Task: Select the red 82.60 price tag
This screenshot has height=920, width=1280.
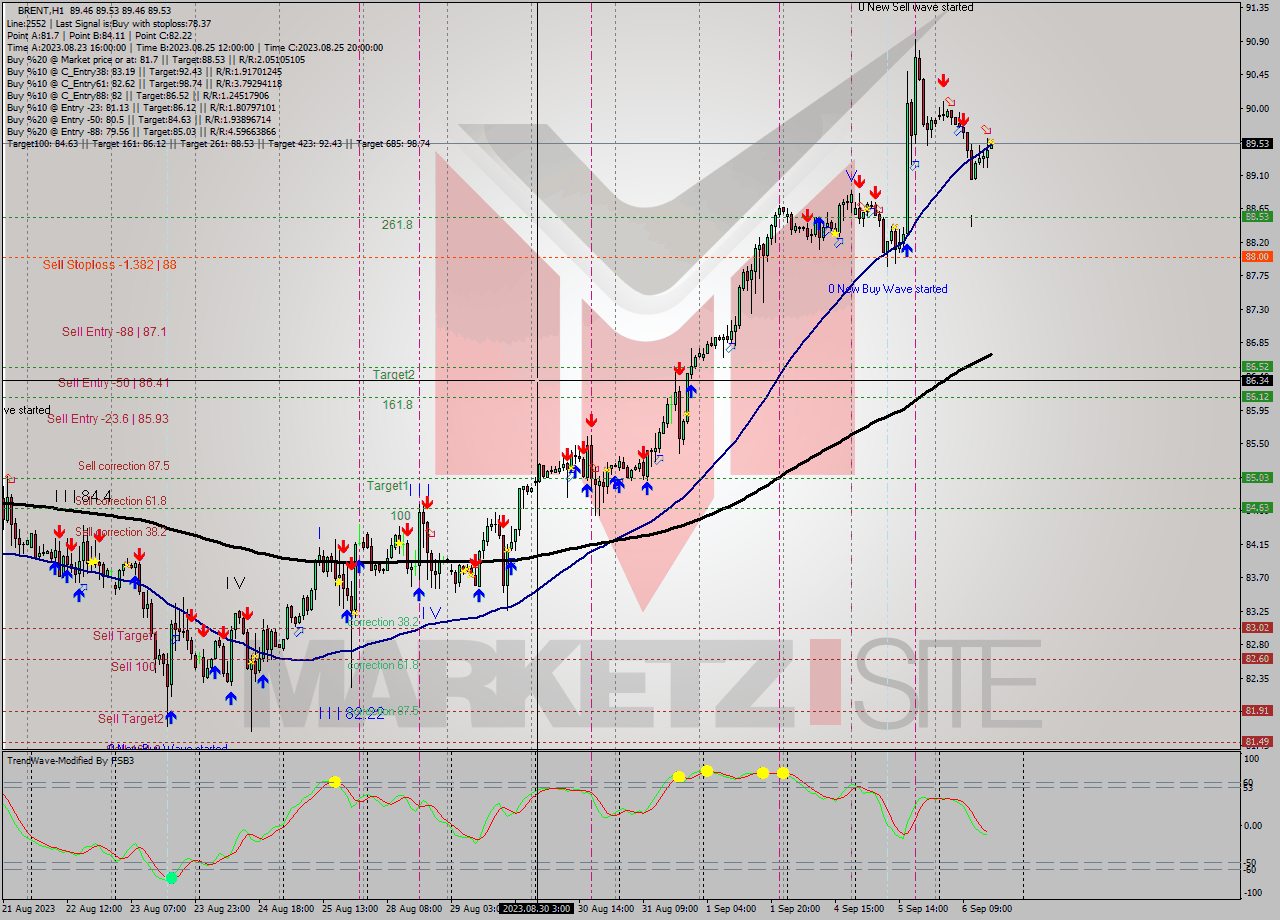Action: pyautogui.click(x=1257, y=659)
